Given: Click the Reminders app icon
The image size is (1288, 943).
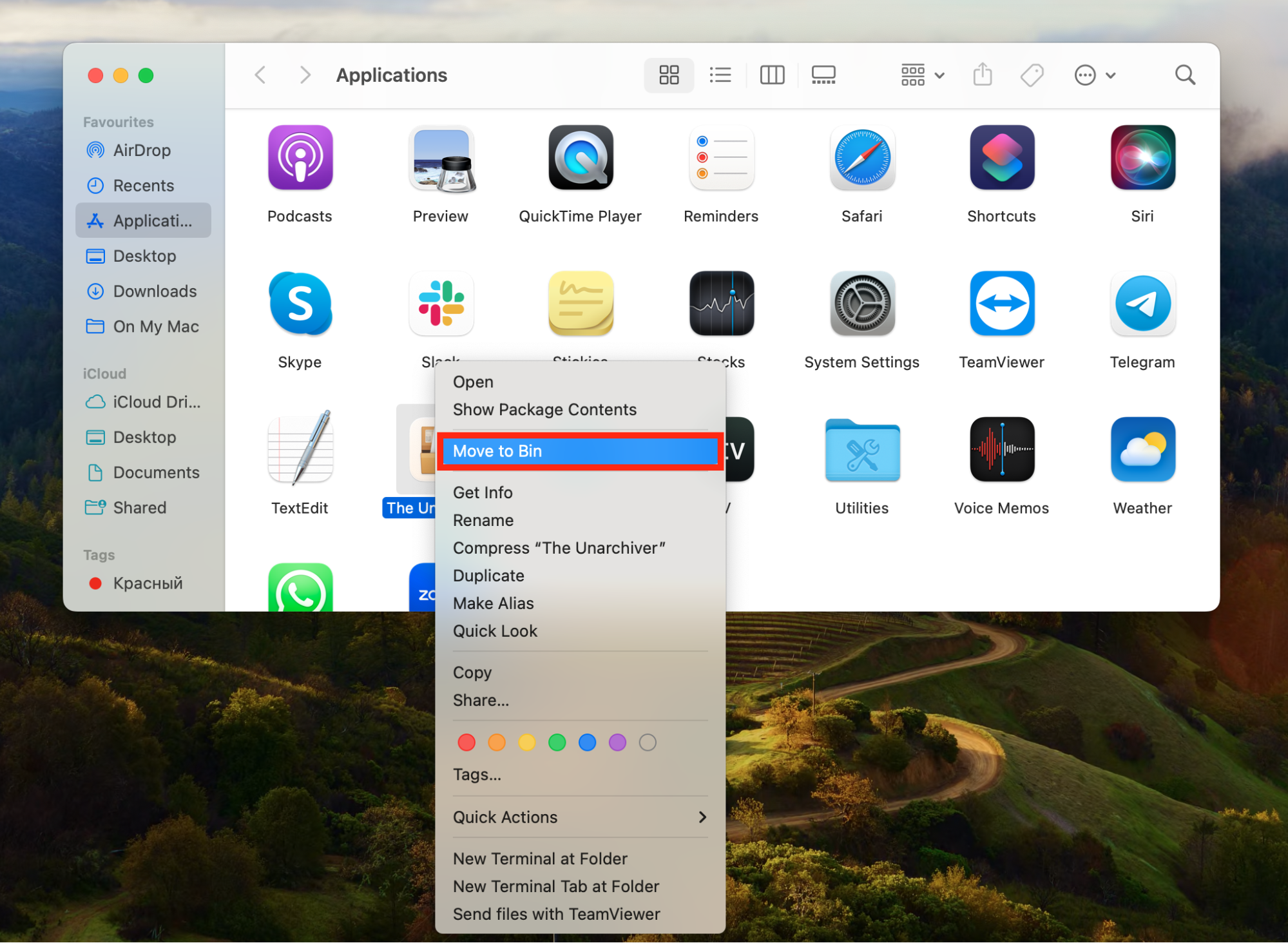Looking at the screenshot, I should [721, 158].
